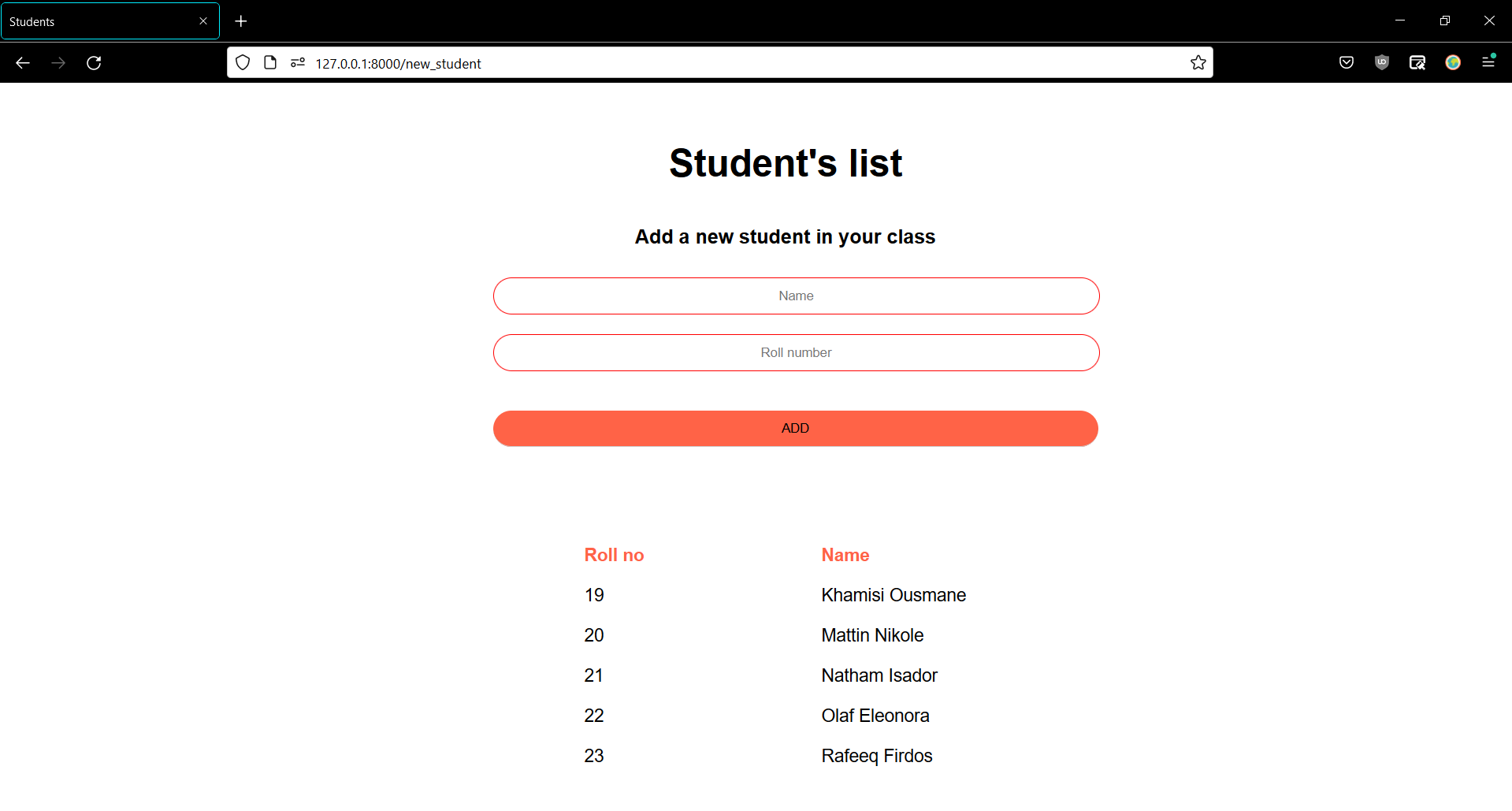Select the Mattin Nikole name
This screenshot has height=811, width=1512.
point(872,635)
